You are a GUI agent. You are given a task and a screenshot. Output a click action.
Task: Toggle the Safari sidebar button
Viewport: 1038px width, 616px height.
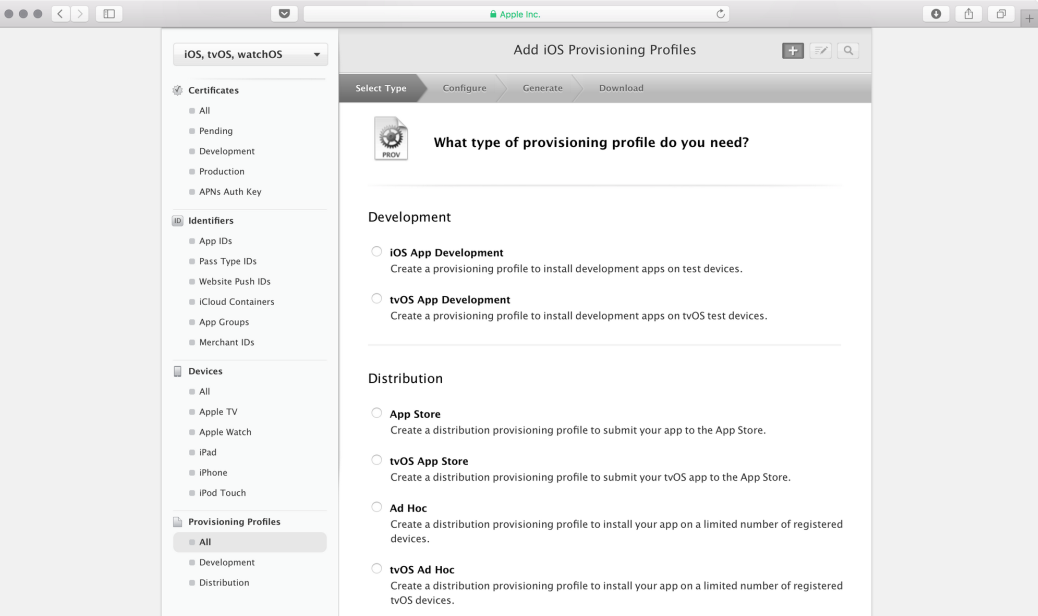click(x=109, y=13)
